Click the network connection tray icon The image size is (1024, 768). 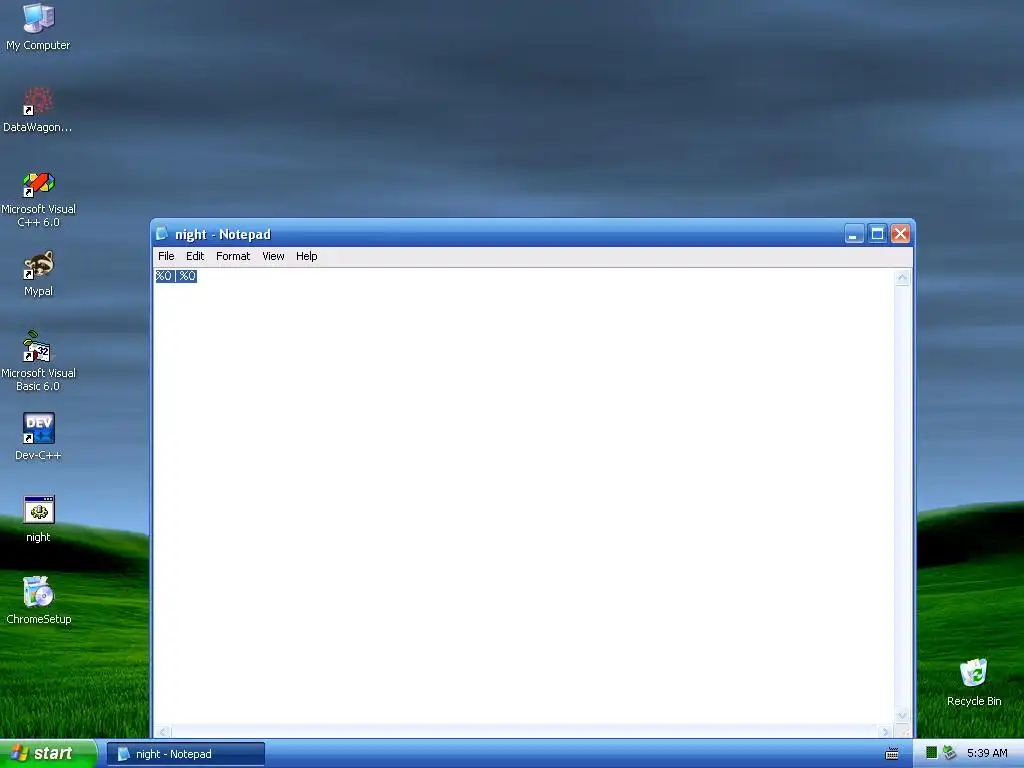(950, 753)
